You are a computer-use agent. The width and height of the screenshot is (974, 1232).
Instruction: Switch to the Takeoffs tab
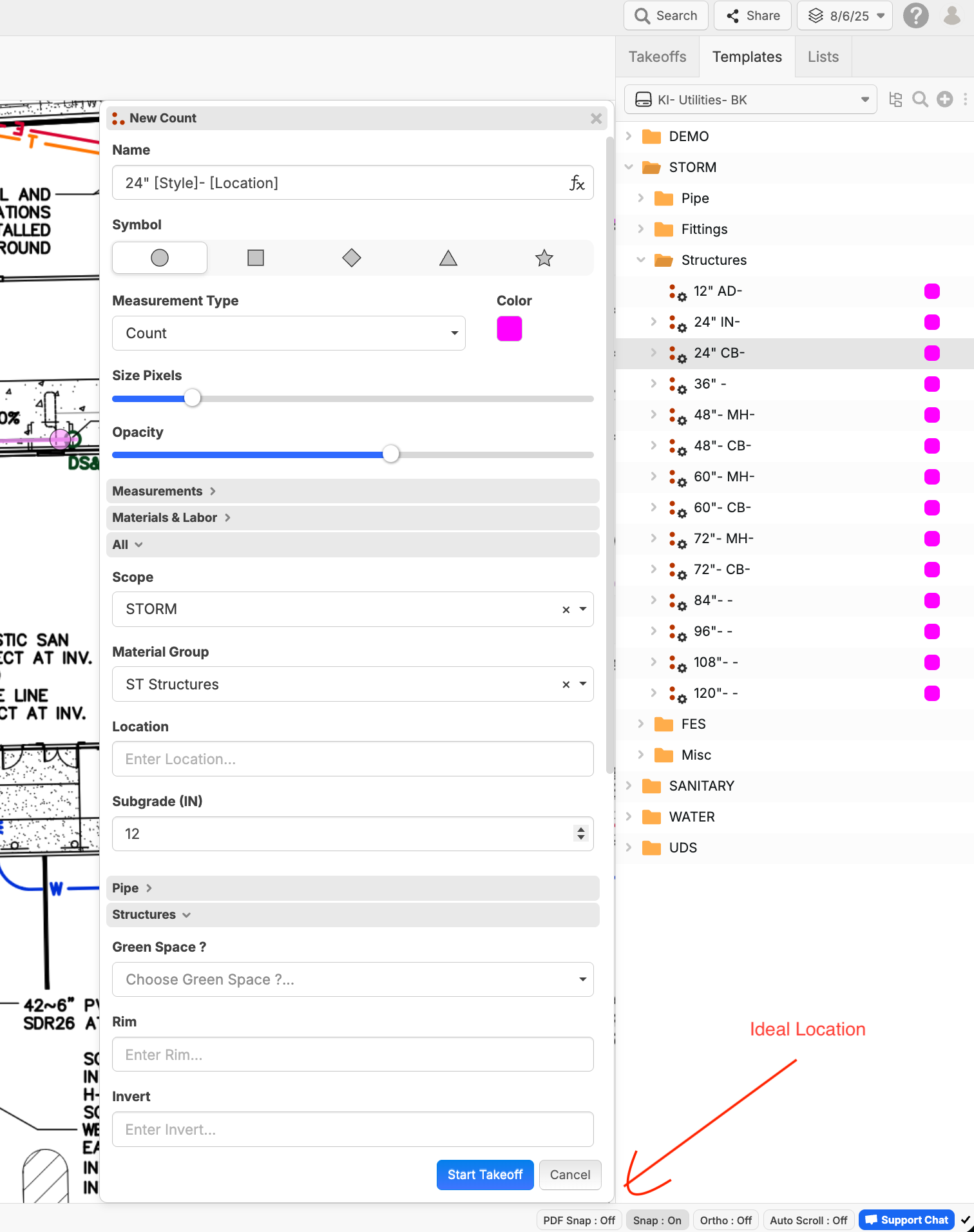(657, 57)
